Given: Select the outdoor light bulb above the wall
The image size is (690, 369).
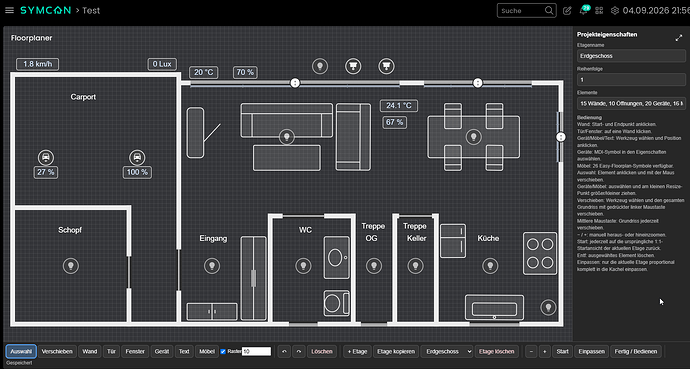Looking at the screenshot, I should tap(320, 66).
